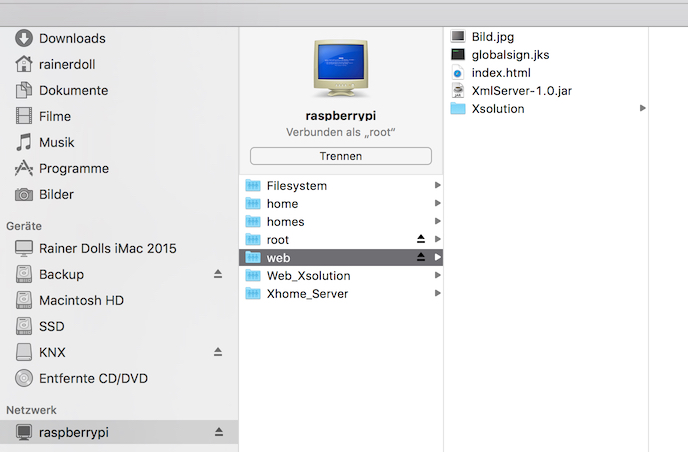Select Entfernte CD/DVD device
Screen dimensions: 688x452
pos(92,378)
